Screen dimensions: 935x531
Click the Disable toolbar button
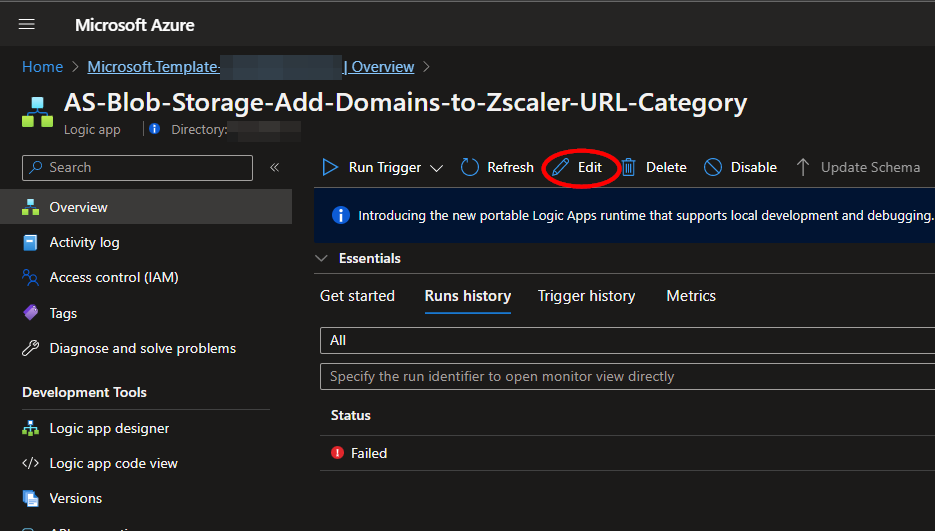coord(740,167)
